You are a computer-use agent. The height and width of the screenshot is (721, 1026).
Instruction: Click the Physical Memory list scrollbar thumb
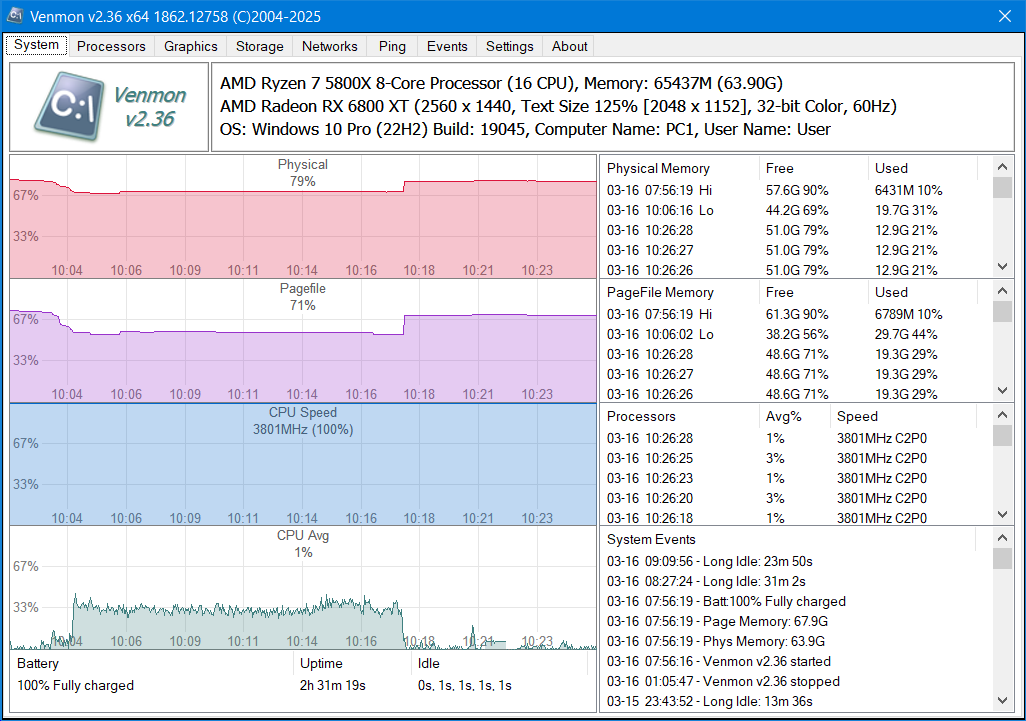(1002, 187)
